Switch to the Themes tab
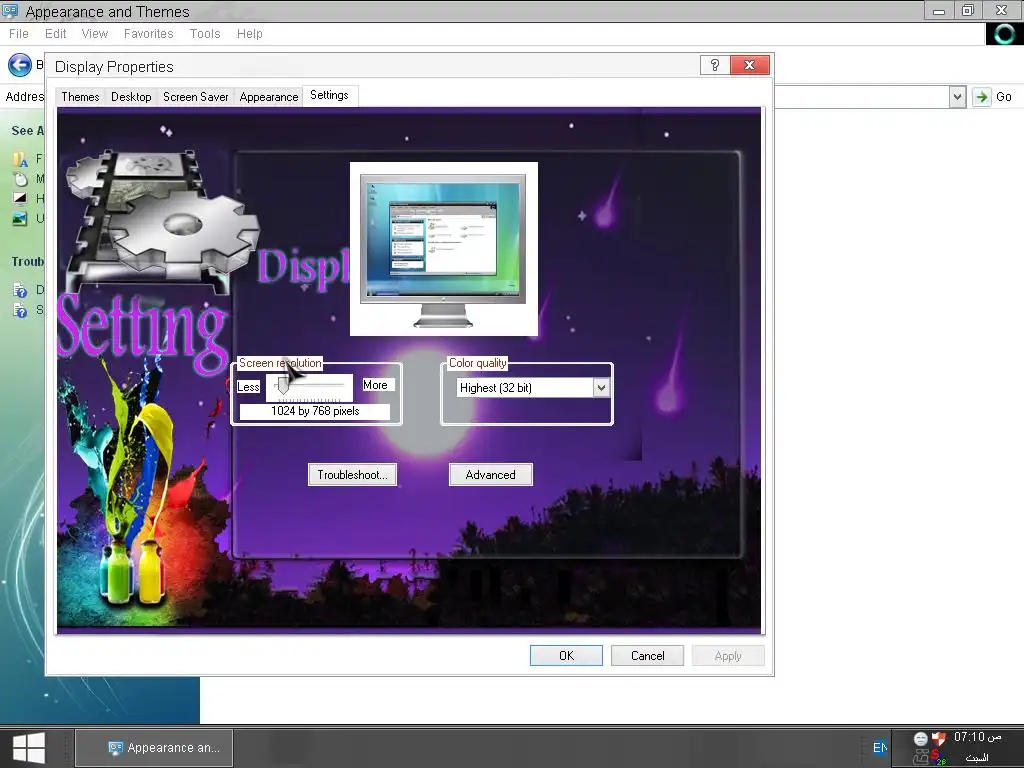Screen dimensions: 1024x768 (x=80, y=97)
